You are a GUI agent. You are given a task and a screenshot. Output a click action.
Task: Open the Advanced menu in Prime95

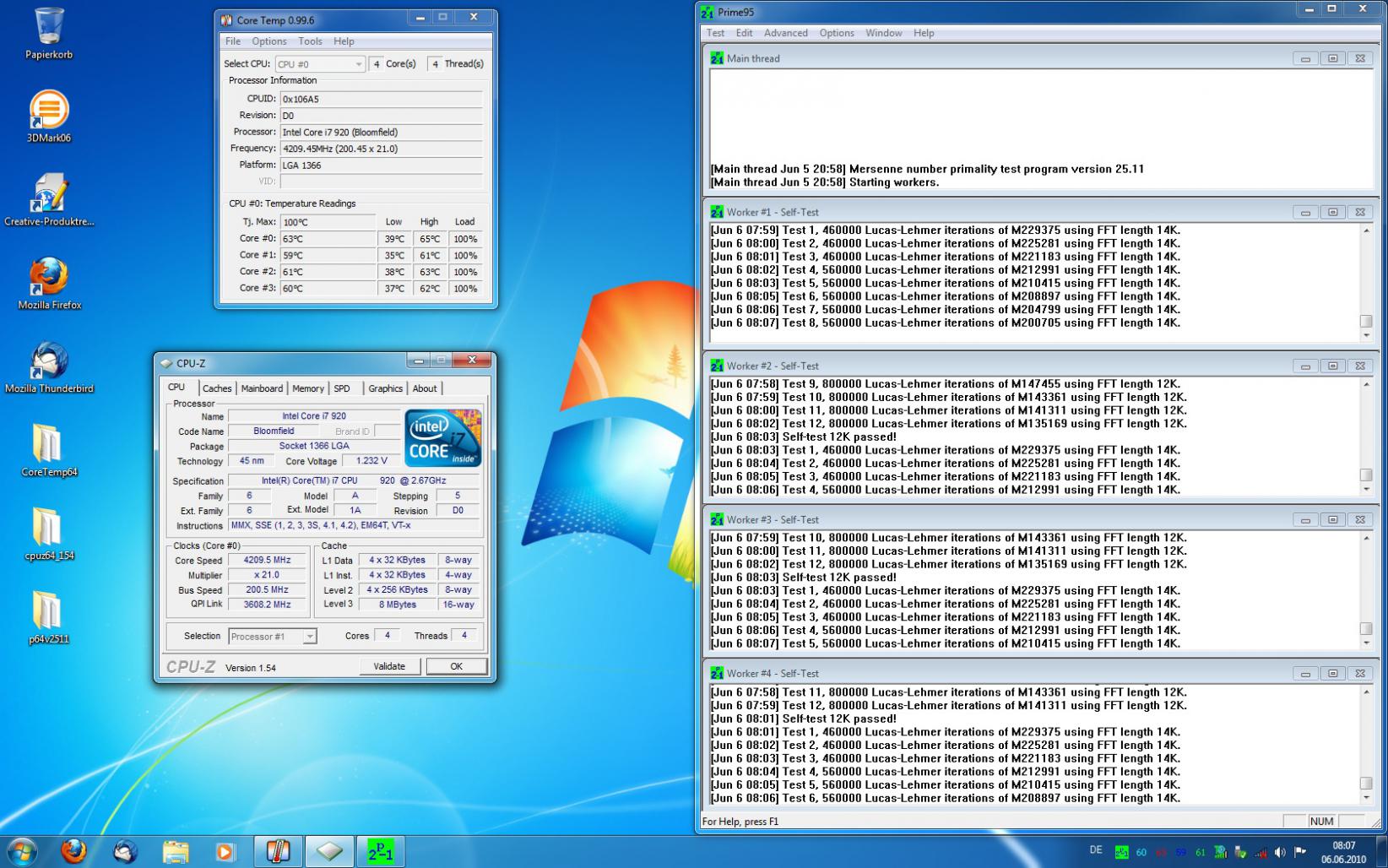tap(785, 33)
